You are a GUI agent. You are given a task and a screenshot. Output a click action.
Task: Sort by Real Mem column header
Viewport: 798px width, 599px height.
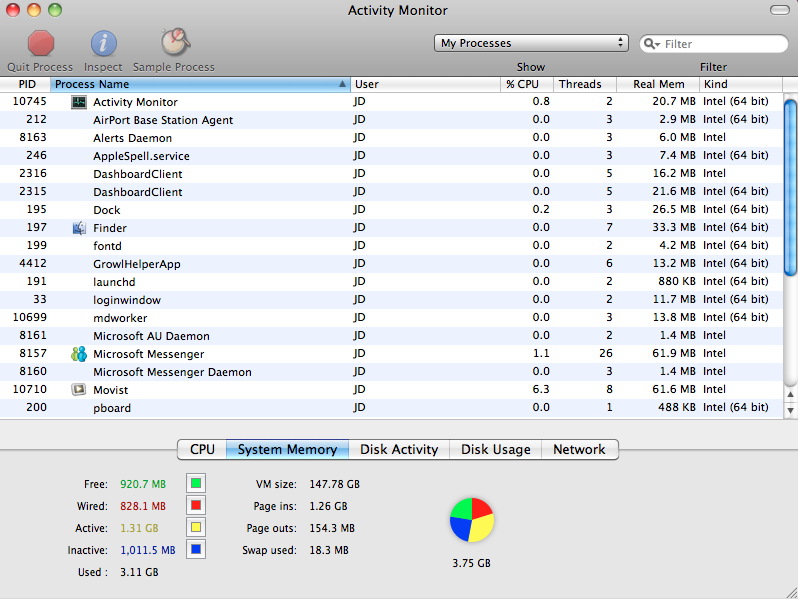click(x=658, y=84)
